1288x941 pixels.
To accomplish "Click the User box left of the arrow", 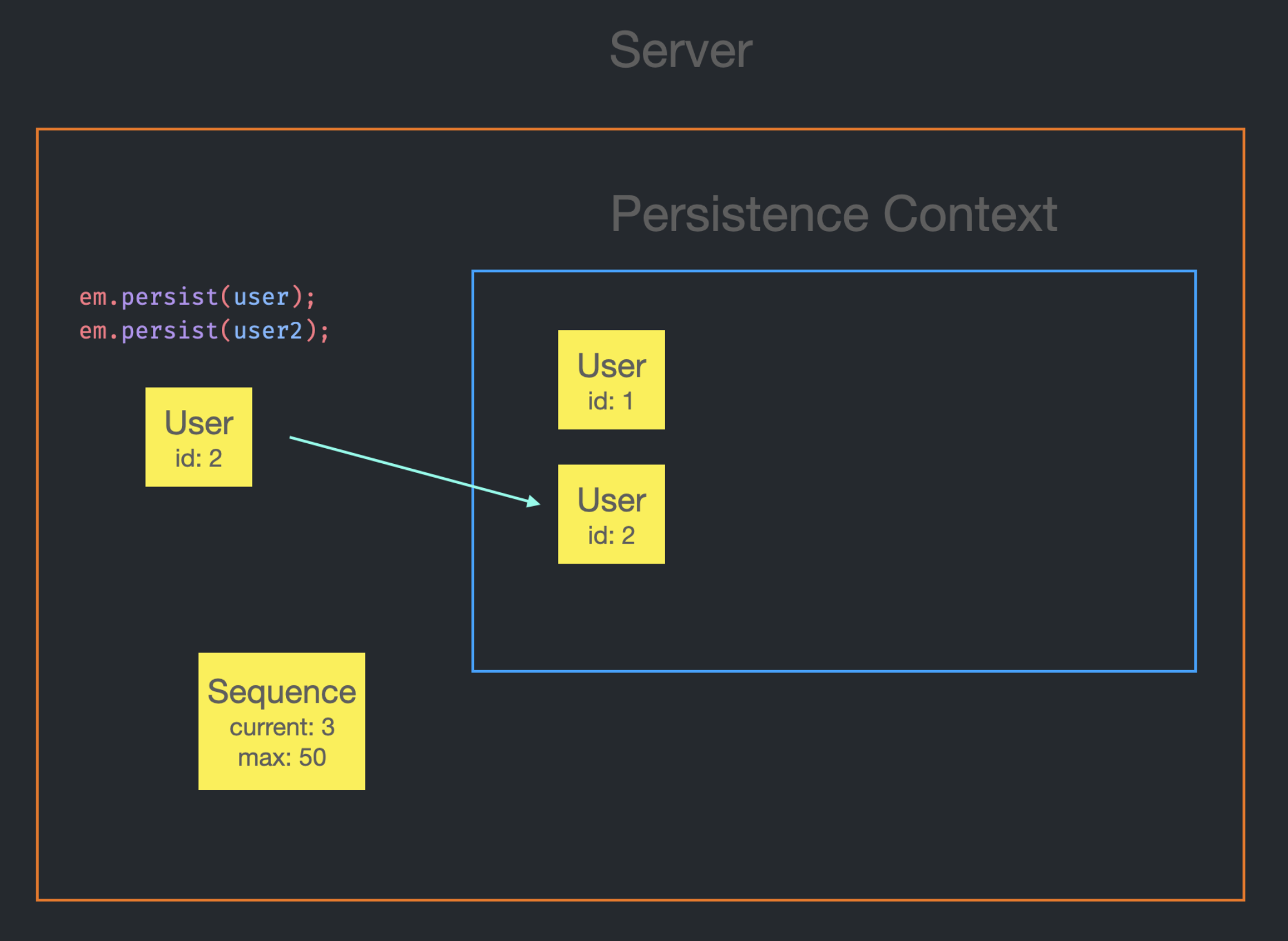I will click(198, 437).
